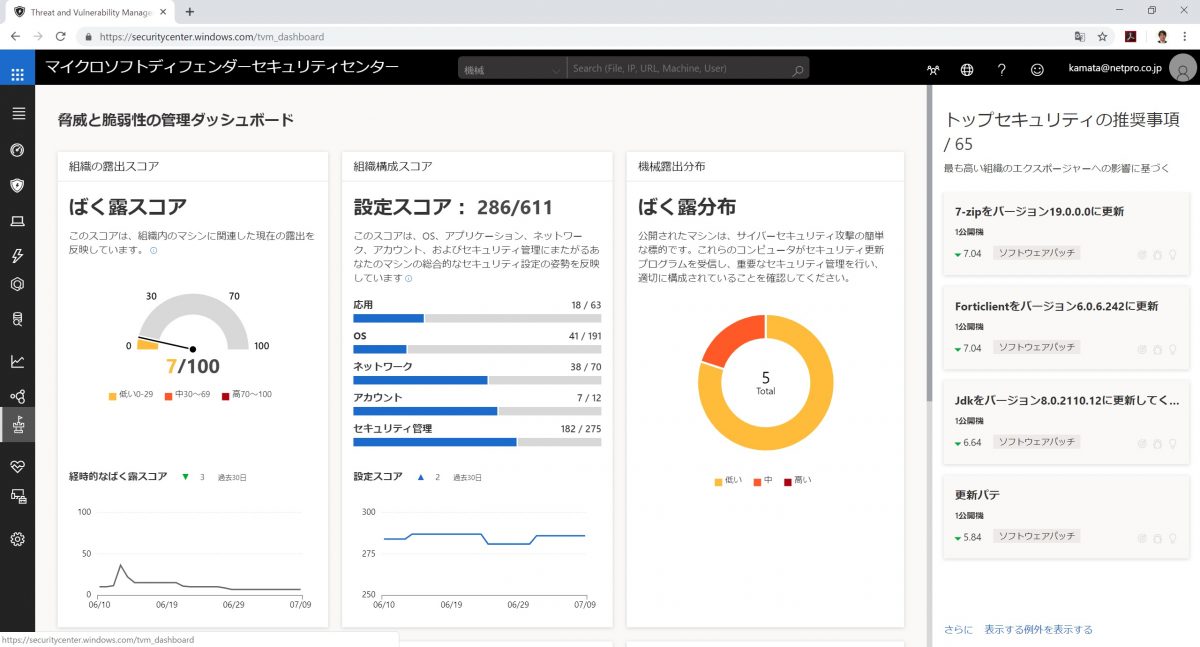Open the lightning bolt alerts icon
1200x647 pixels.
pos(17,256)
